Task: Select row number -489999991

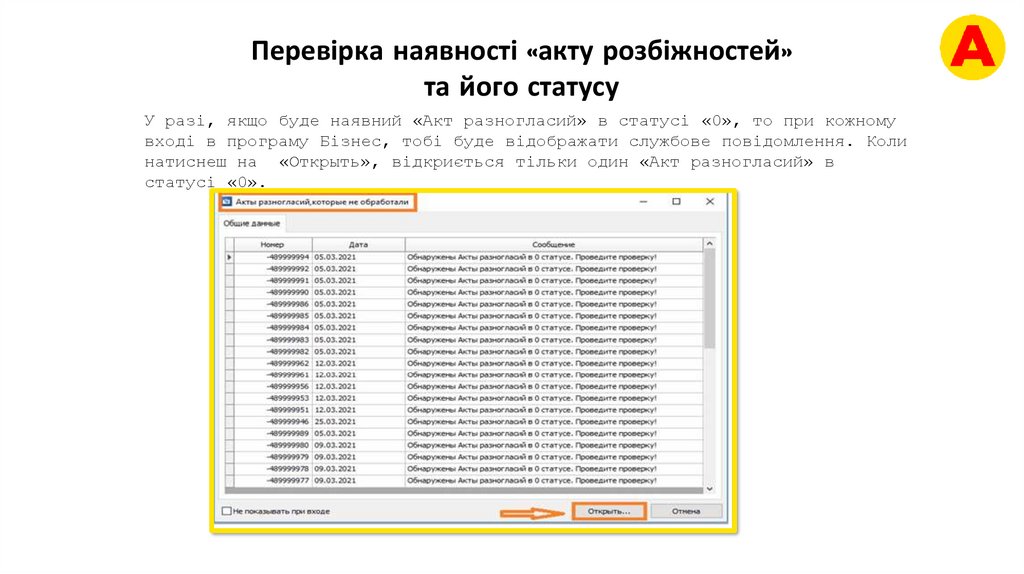Action: tap(464, 281)
